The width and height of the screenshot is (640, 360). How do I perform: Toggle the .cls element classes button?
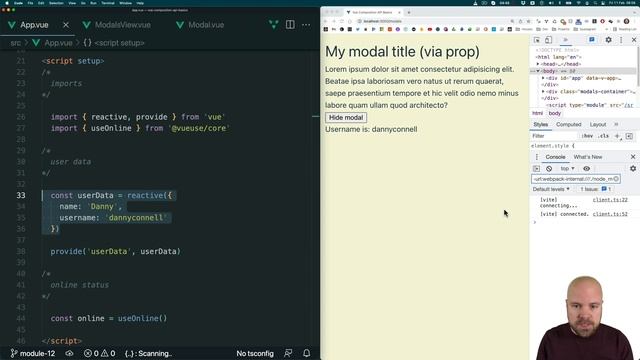tap(604, 136)
